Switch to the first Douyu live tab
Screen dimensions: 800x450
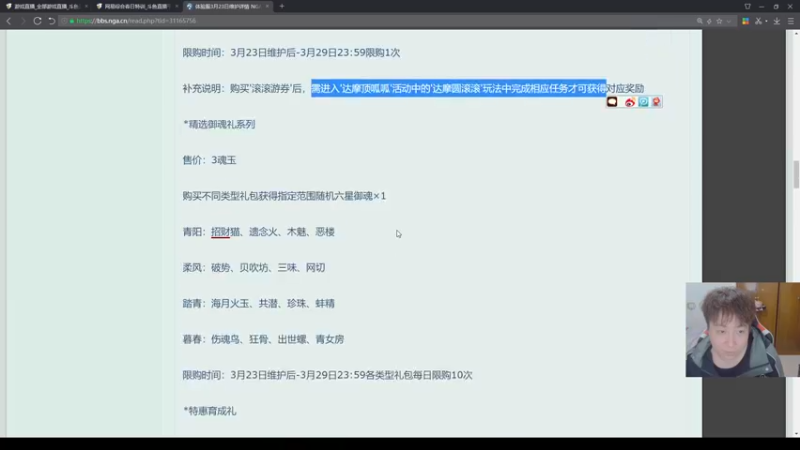coord(45,6)
